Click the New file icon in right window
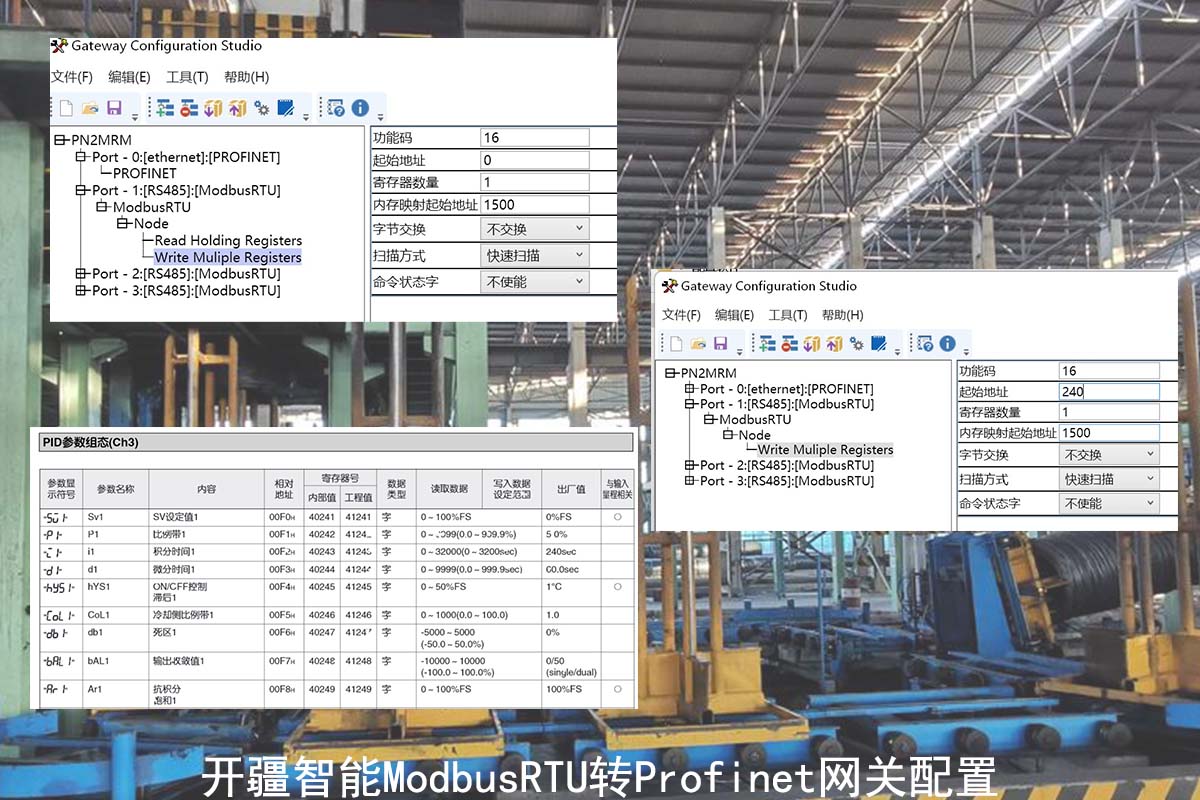 point(677,344)
